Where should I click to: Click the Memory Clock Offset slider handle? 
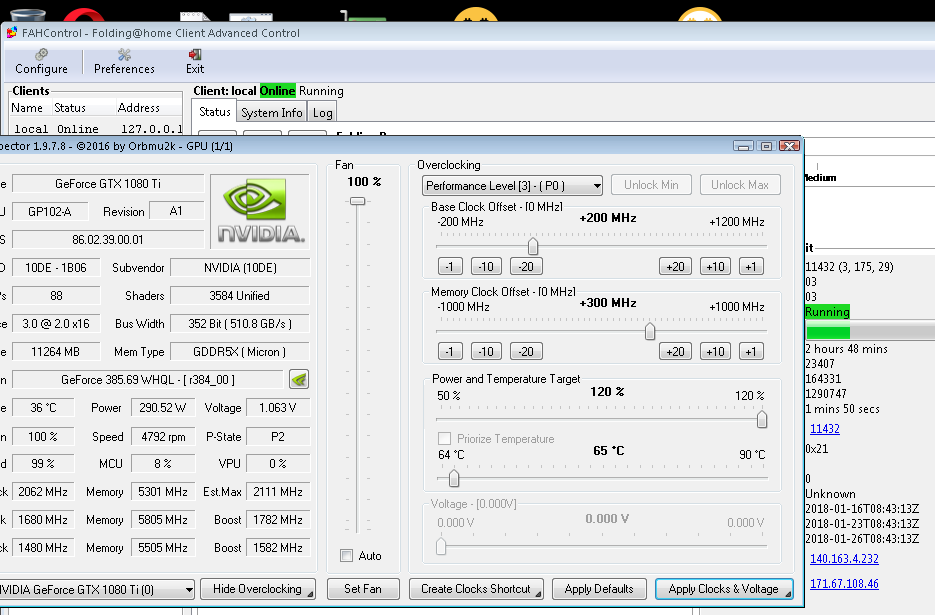click(649, 331)
